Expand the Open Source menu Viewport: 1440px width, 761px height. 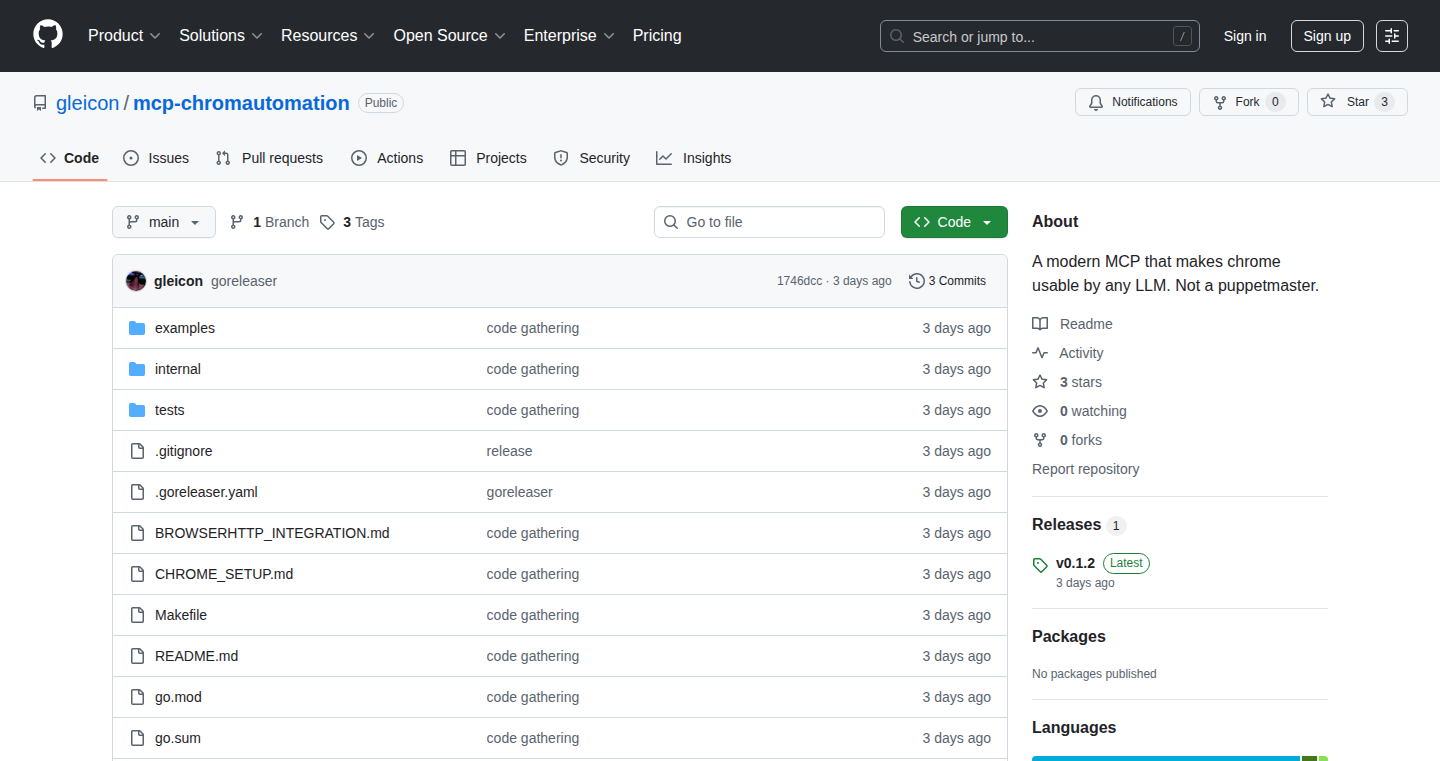pyautogui.click(x=449, y=36)
